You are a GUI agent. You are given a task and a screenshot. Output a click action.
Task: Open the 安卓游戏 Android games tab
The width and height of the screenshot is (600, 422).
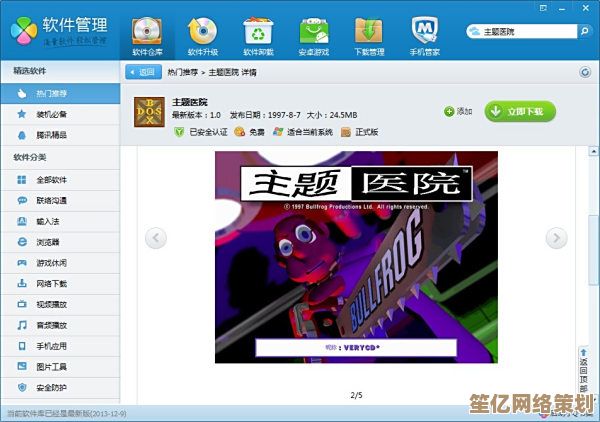(x=314, y=37)
